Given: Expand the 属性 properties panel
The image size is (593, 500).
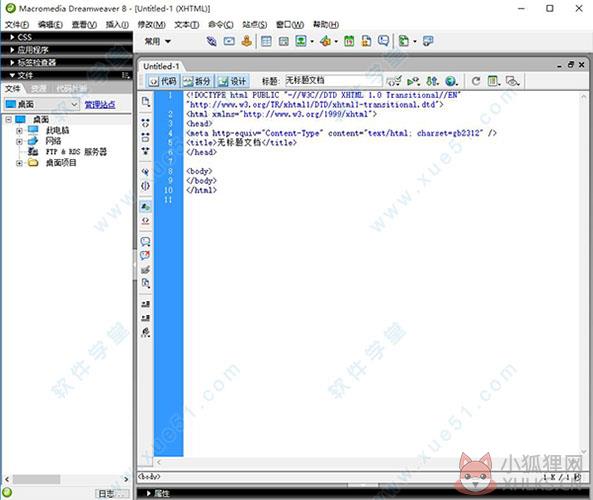Looking at the screenshot, I should click(x=149, y=493).
